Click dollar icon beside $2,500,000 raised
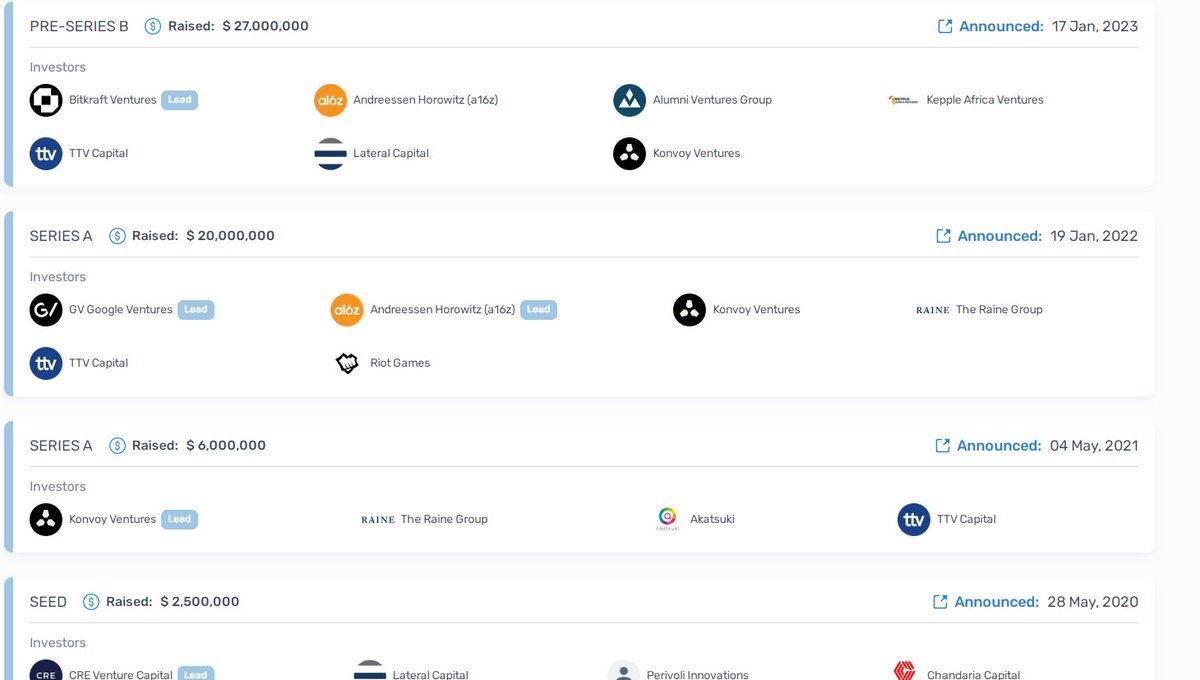1200x680 pixels. 91,602
